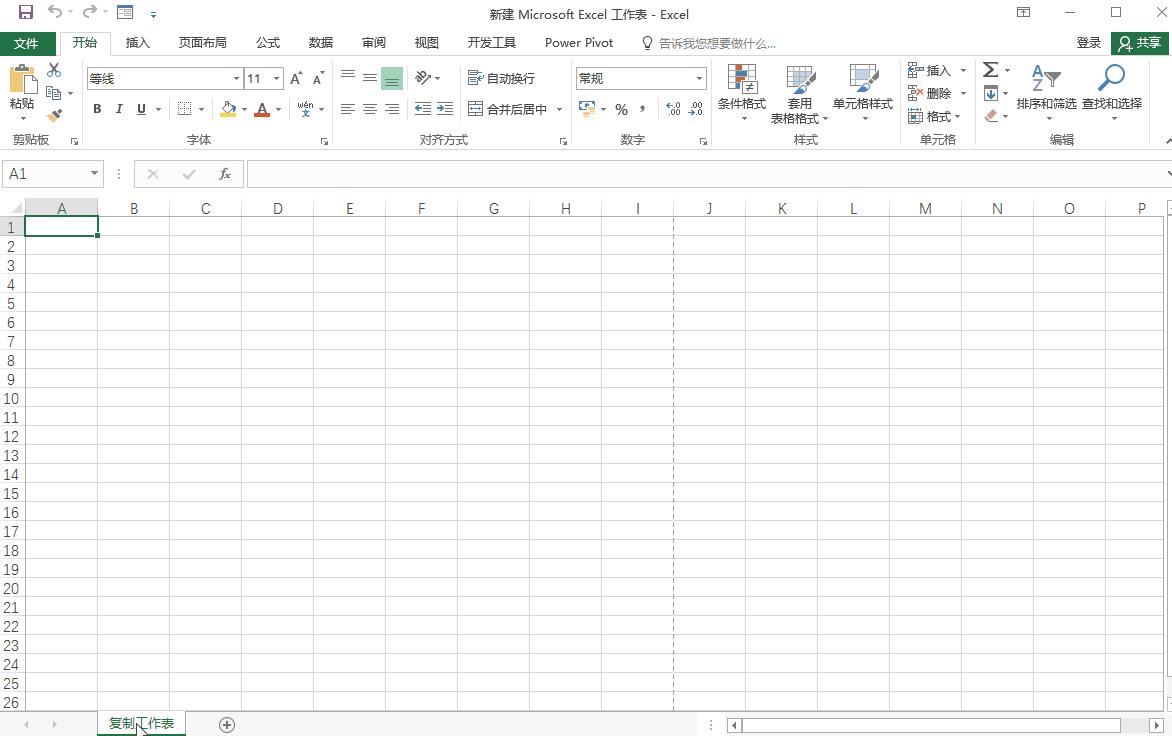Paste from clipboard icon
The width and height of the screenshot is (1172, 736).
[x=22, y=80]
